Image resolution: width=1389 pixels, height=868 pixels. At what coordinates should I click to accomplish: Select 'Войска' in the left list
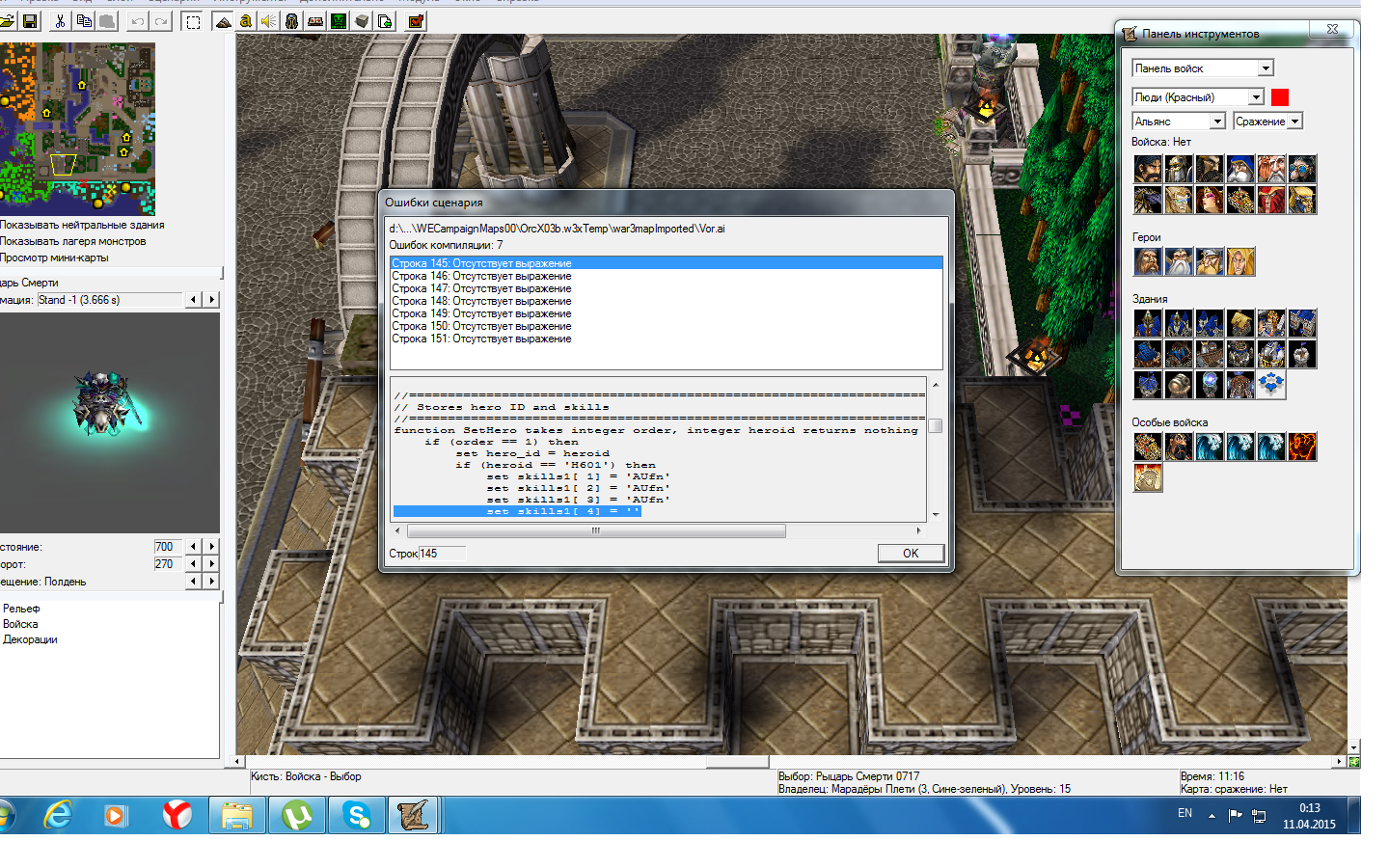(x=20, y=624)
